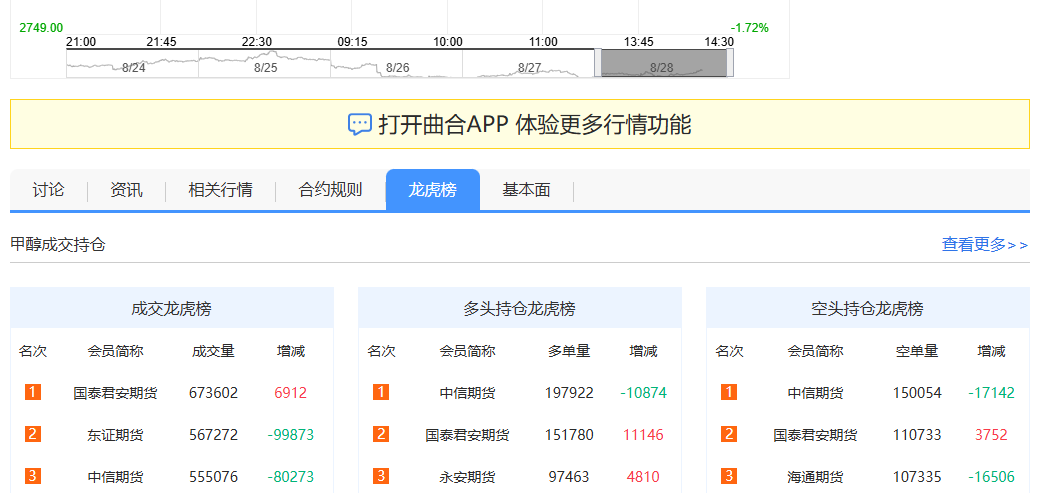Click the 增减 value -80273
This screenshot has height=493, width=1041.
291,477
